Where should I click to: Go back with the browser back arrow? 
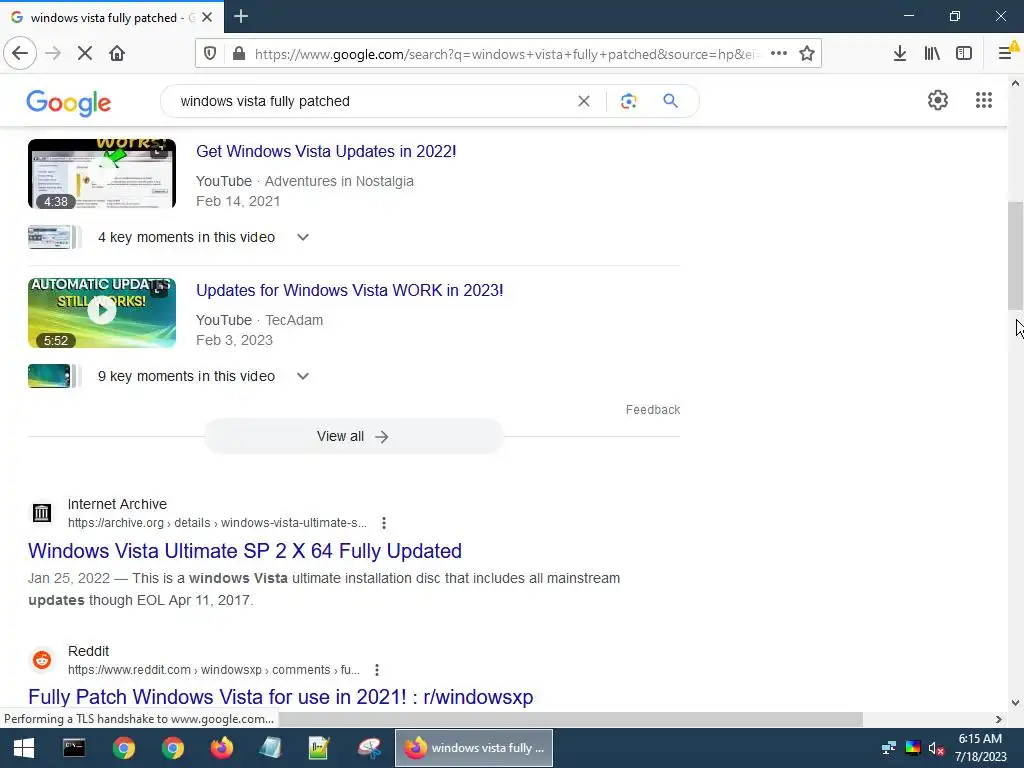(20, 54)
